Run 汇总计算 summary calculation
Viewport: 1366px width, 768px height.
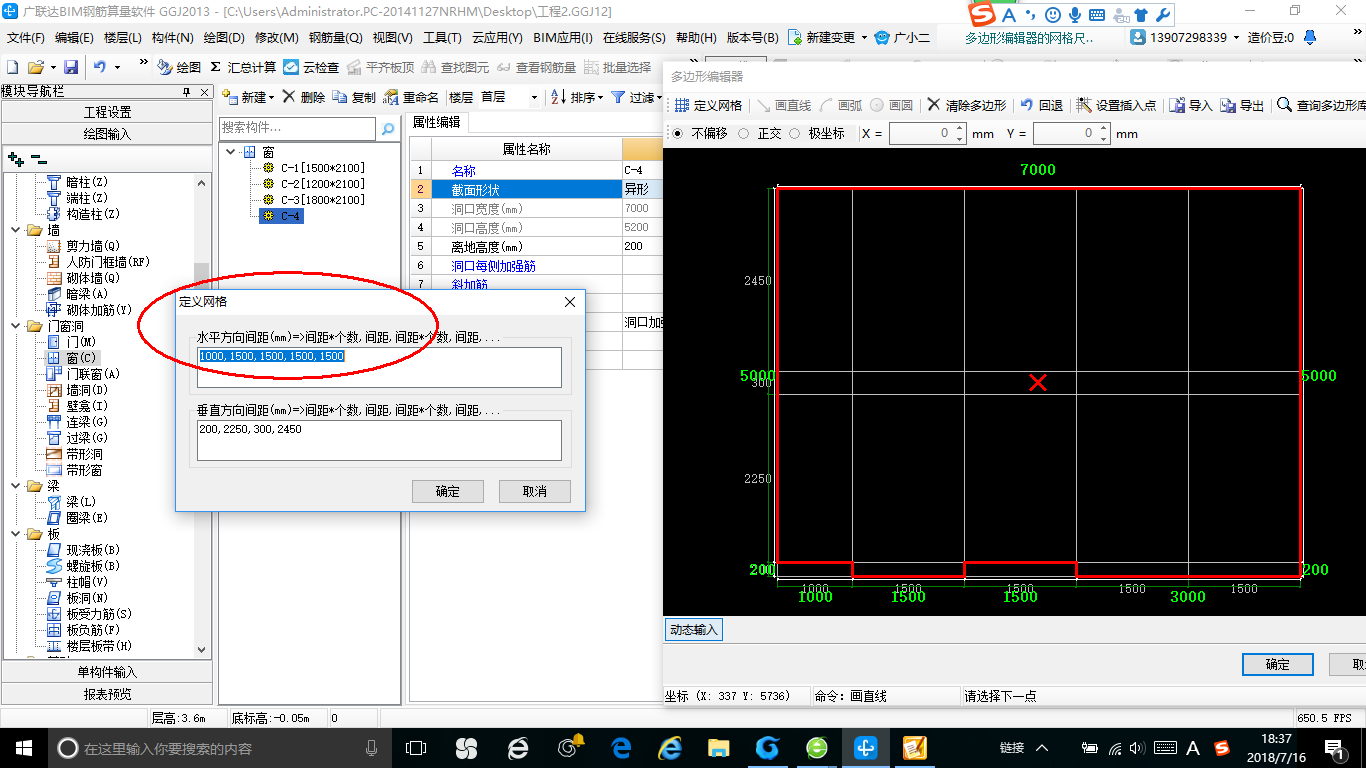(243, 67)
